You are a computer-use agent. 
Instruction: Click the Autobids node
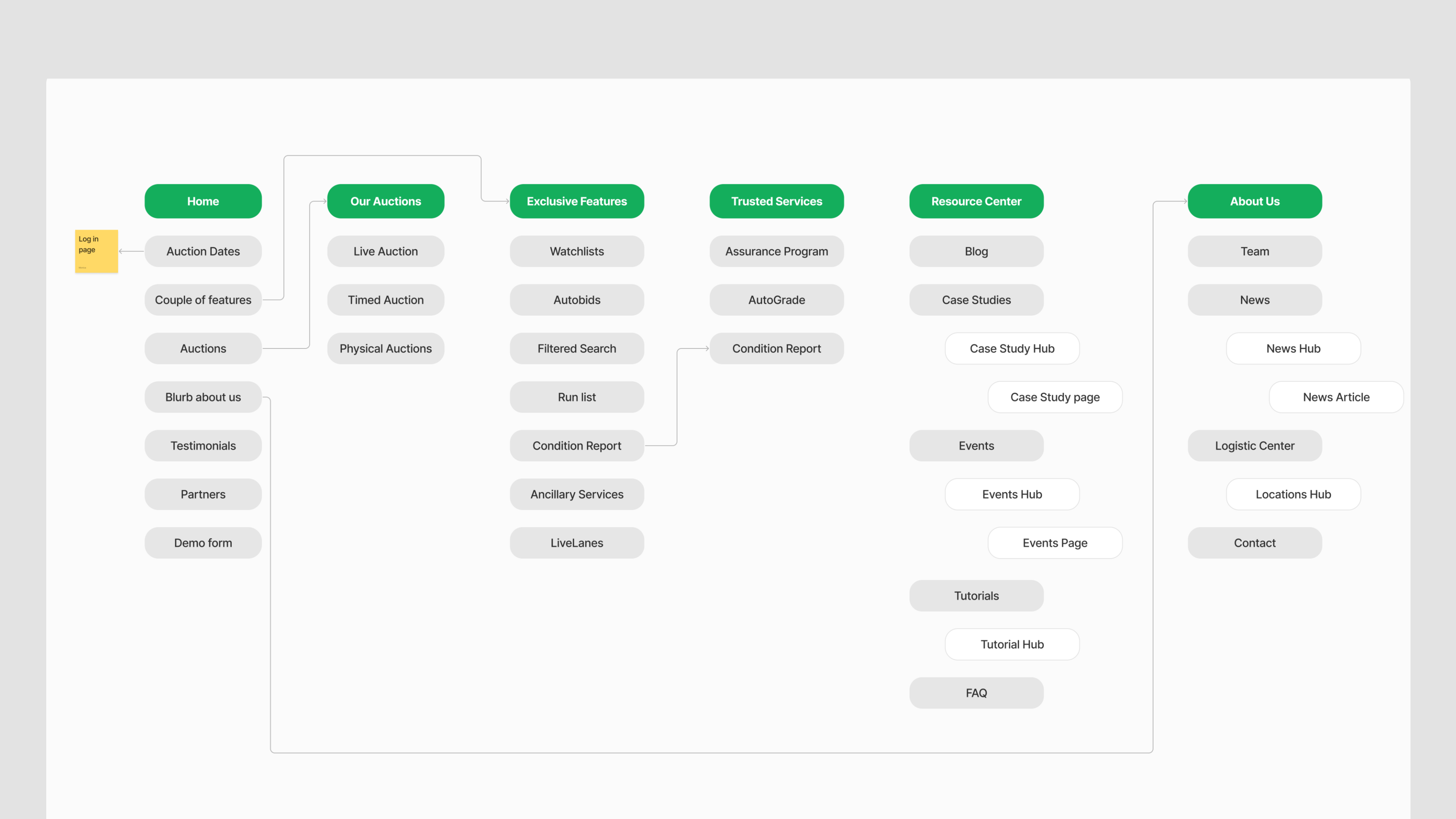[x=577, y=300]
